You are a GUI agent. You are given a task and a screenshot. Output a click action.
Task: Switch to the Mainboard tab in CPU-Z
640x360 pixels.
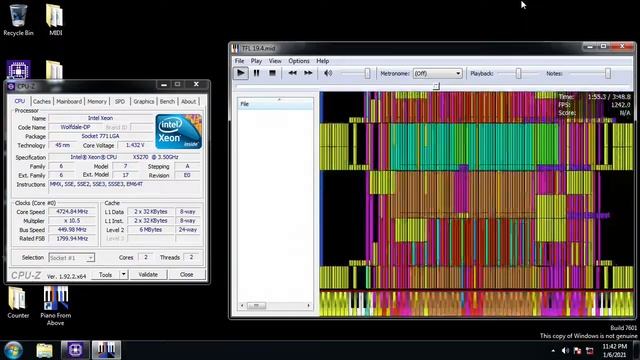click(x=69, y=102)
